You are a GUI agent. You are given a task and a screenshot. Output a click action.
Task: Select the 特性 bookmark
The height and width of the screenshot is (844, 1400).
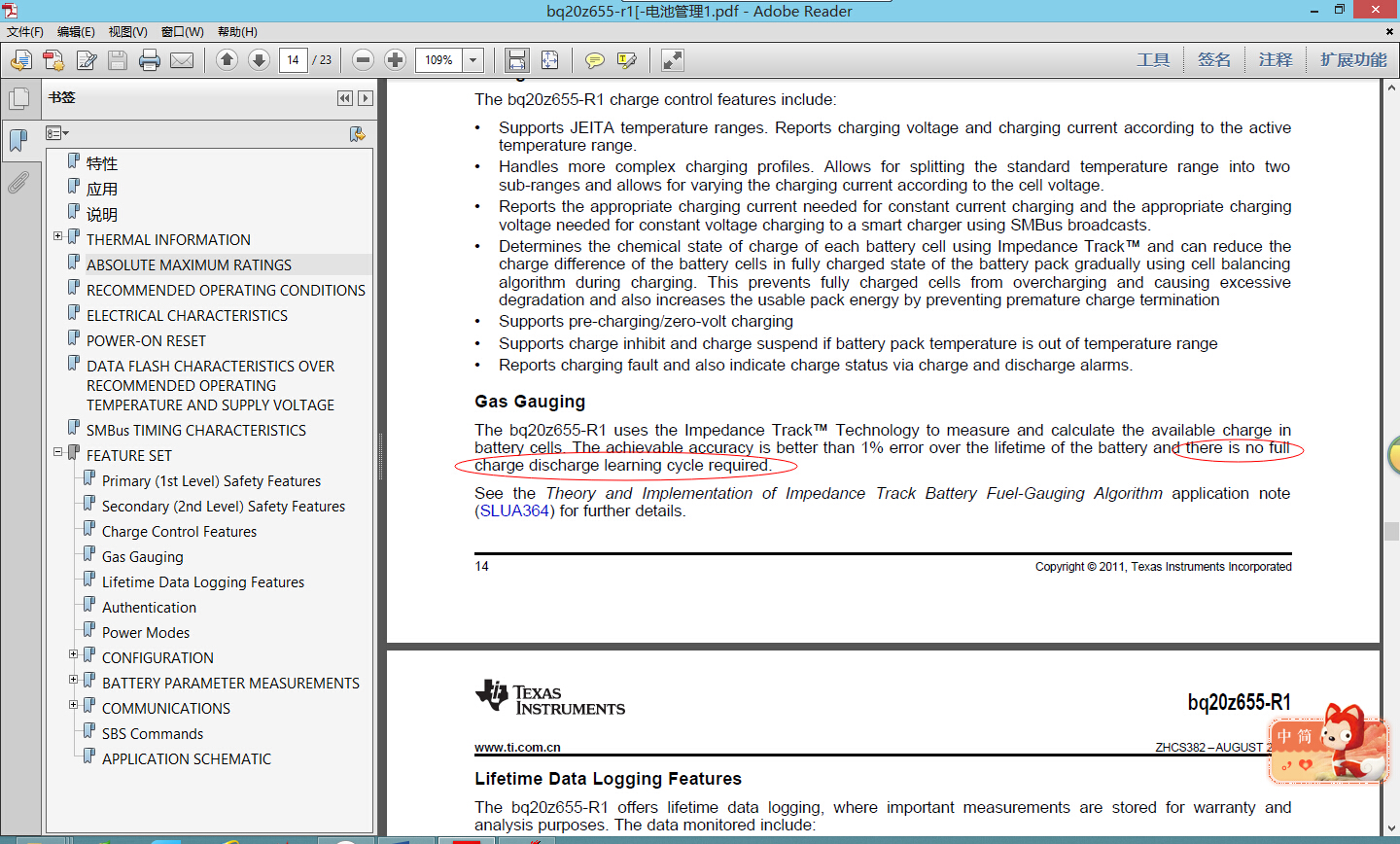(x=102, y=163)
